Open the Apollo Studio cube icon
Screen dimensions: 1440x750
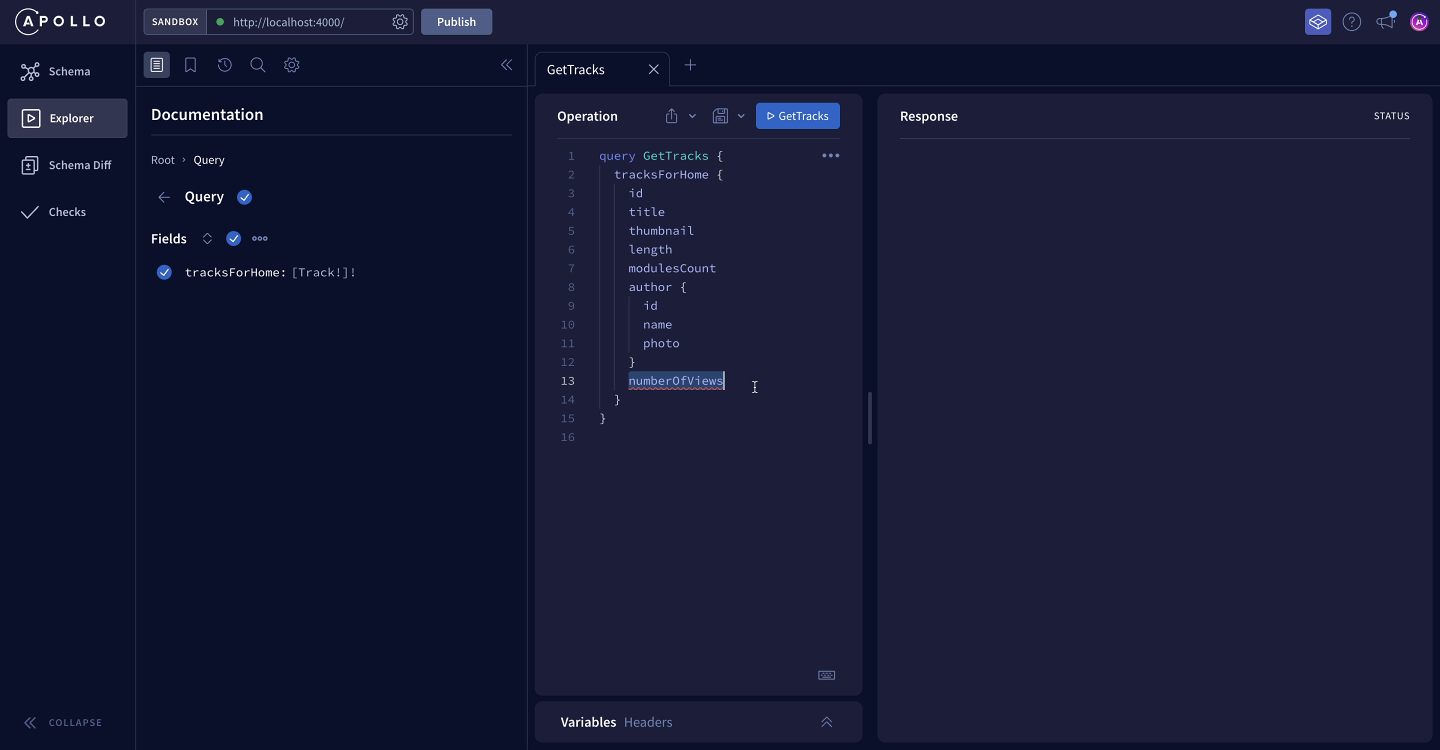1318,22
